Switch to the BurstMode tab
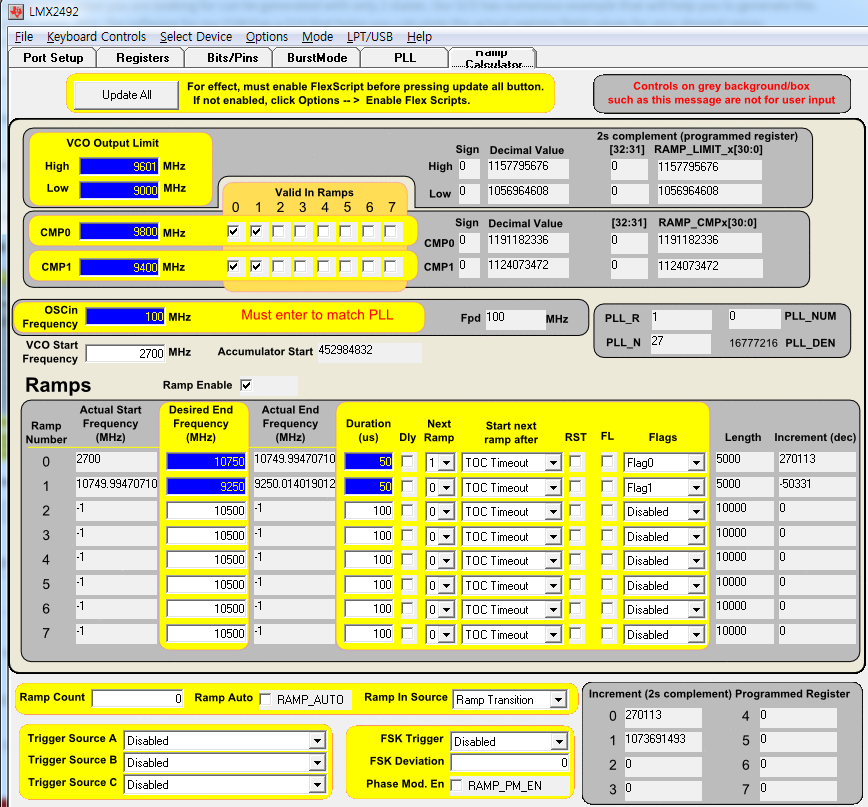 [x=317, y=58]
